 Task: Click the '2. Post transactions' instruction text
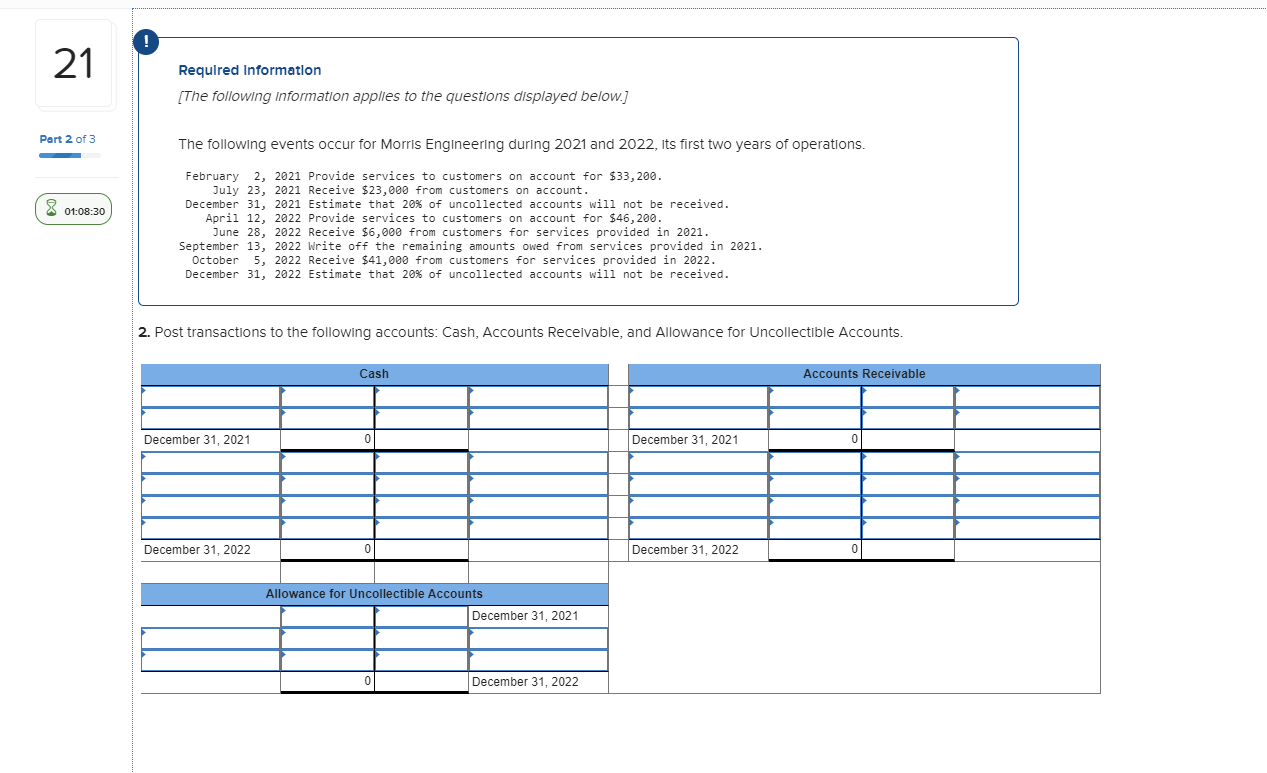click(521, 332)
